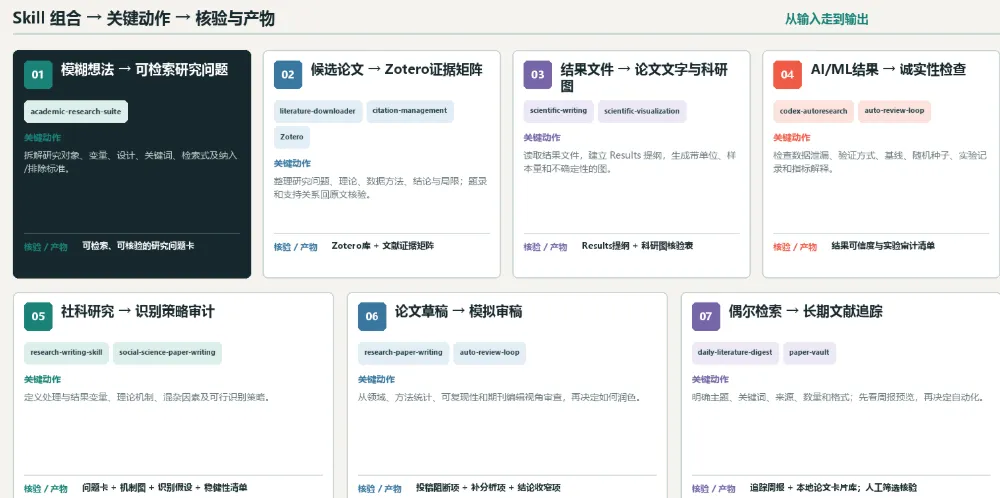Image resolution: width=1000 pixels, height=498 pixels.
Task: Click the blue 06 number badge
Action: pyautogui.click(x=372, y=316)
